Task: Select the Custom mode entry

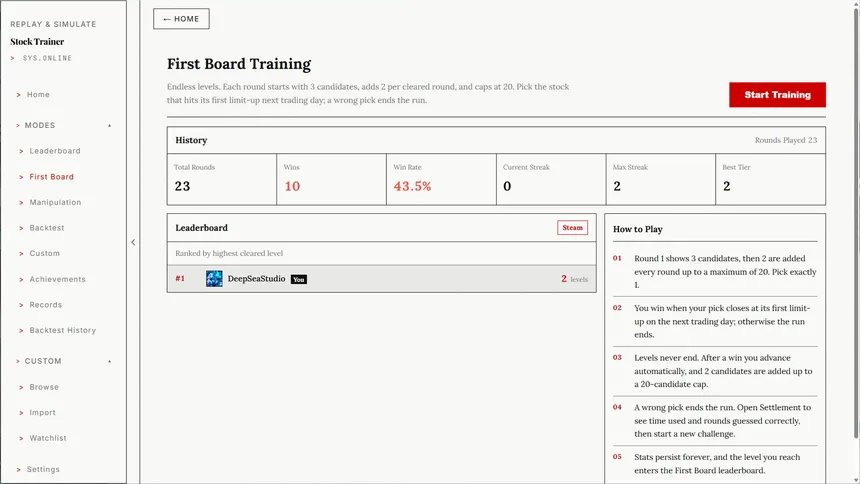Action: point(44,254)
